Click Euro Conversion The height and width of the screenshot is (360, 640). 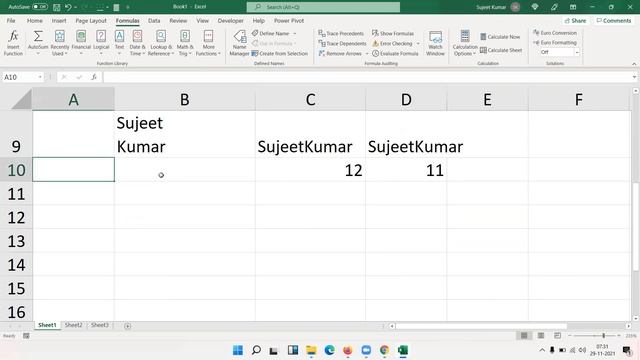555,33
